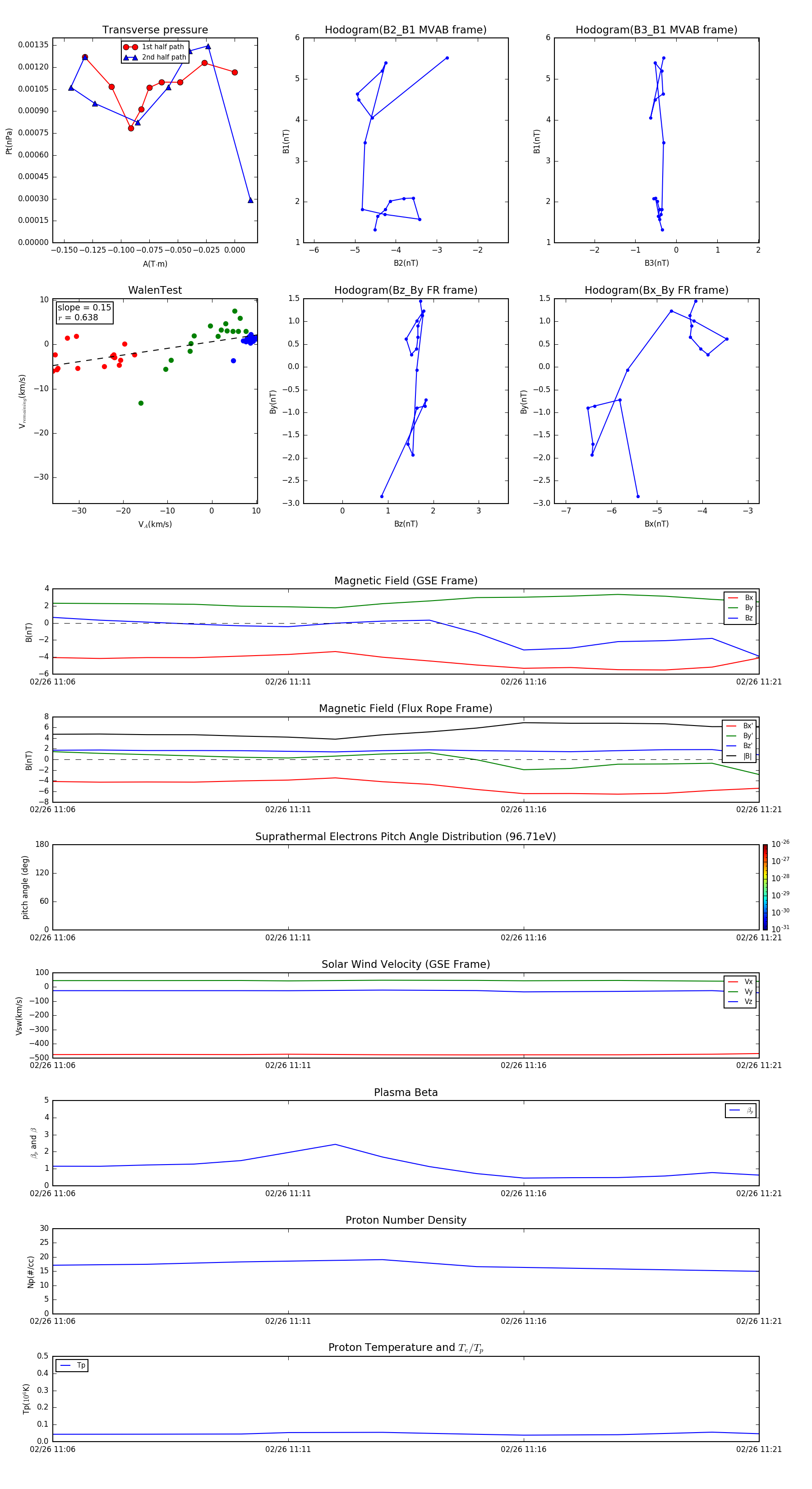Viewport: 812px width, 1489px height.
Task: Click the 'Magnetic Field (Flux Rope Frame)' title
Action: coord(406,709)
